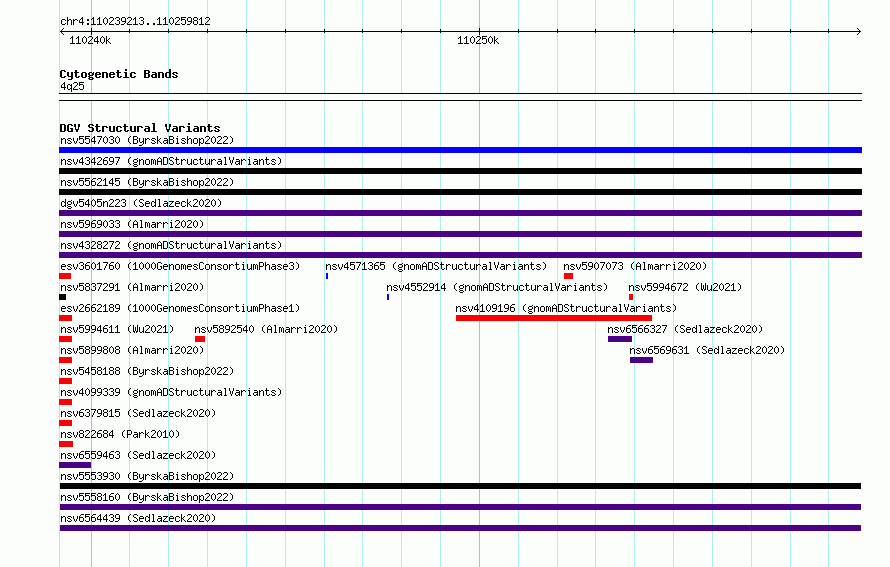This screenshot has height=567, width=890.
Task: Click nsv5907073 (Almarri2020) label
Action: (635, 266)
